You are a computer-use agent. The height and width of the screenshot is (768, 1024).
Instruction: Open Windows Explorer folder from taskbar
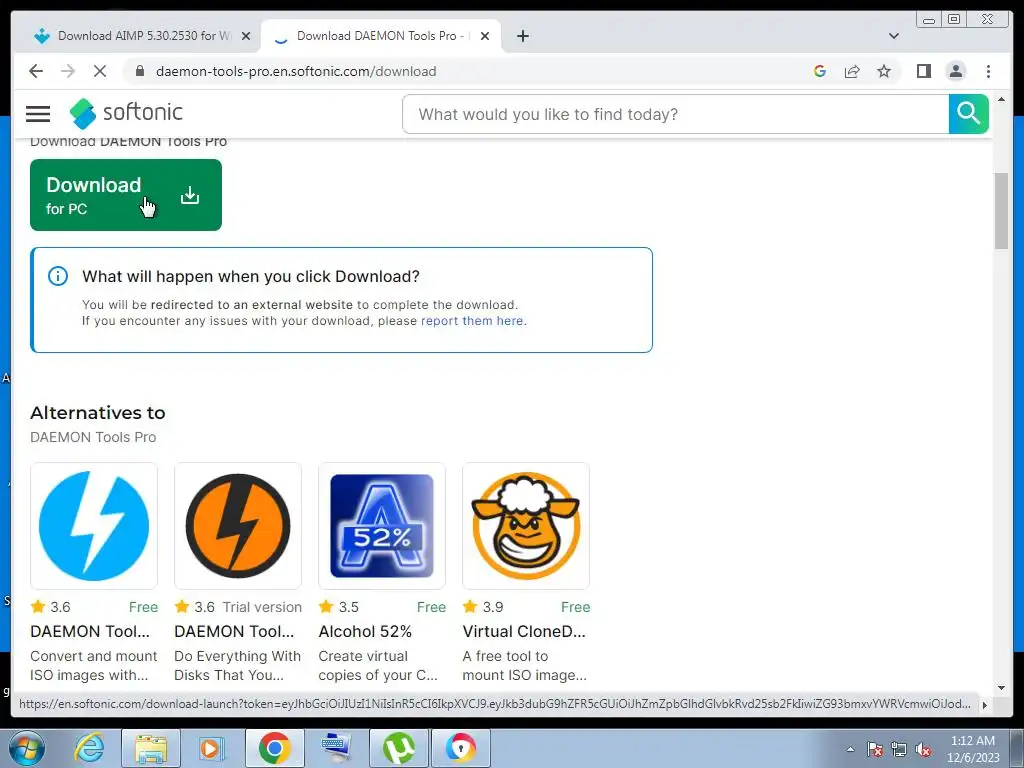(x=151, y=748)
